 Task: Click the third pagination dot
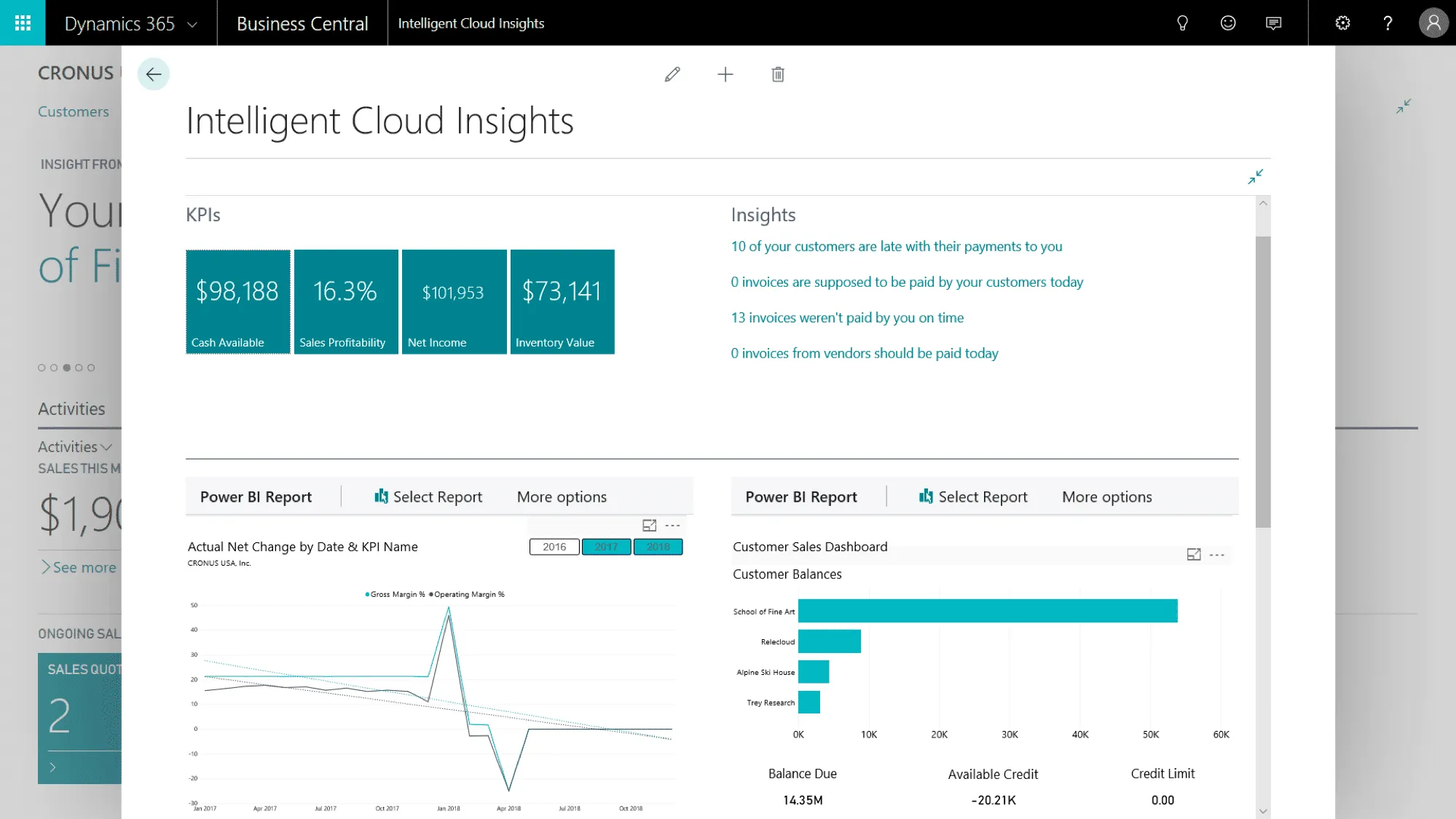point(65,368)
